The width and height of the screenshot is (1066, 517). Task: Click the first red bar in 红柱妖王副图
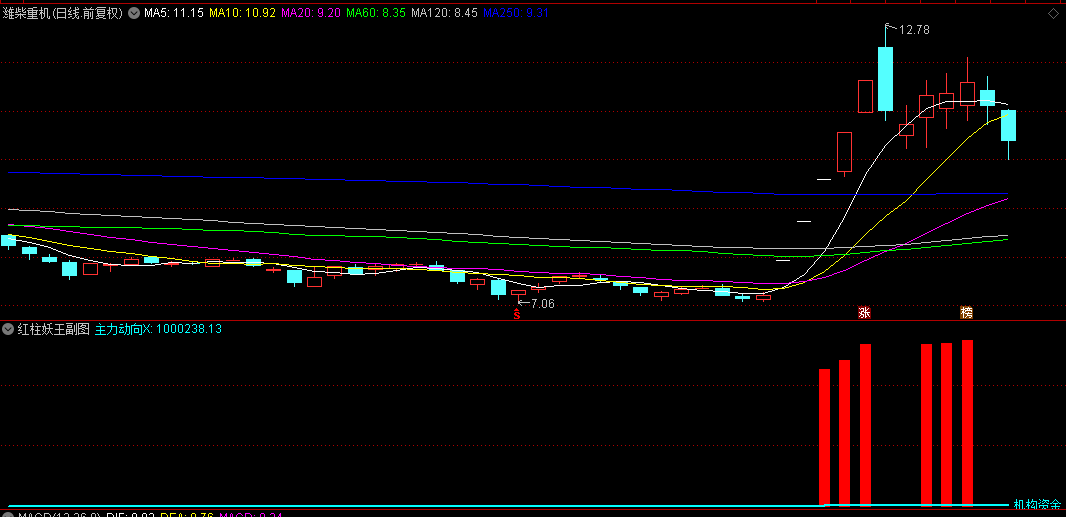click(825, 437)
